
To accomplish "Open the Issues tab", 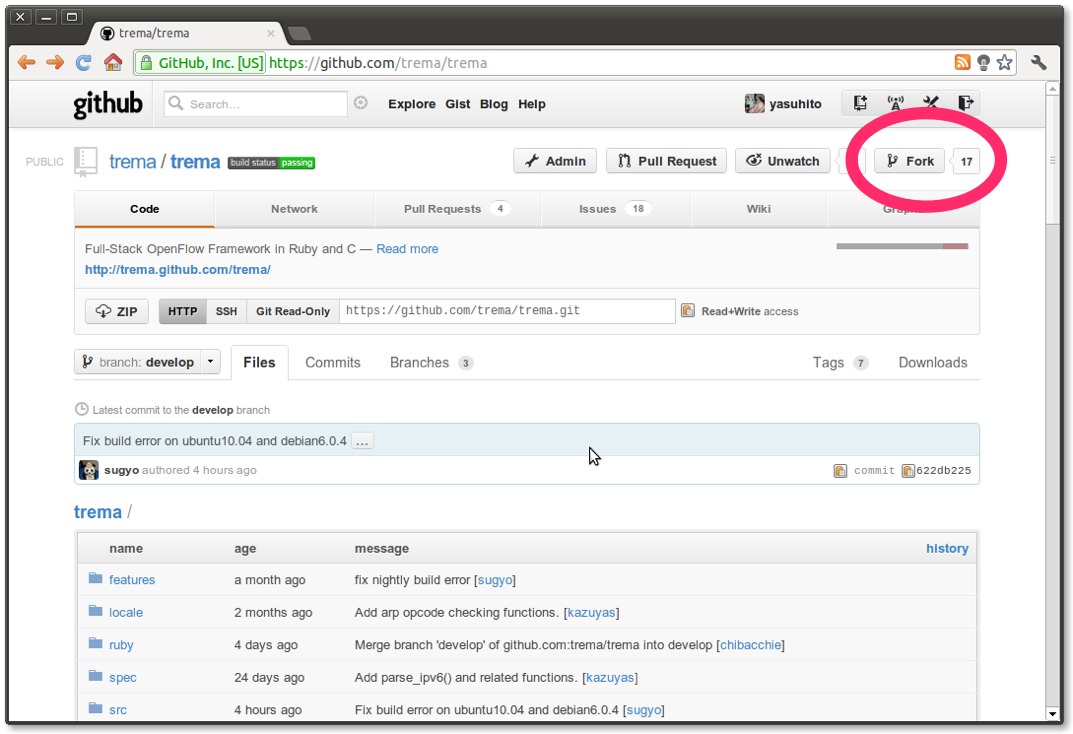I will [x=615, y=209].
